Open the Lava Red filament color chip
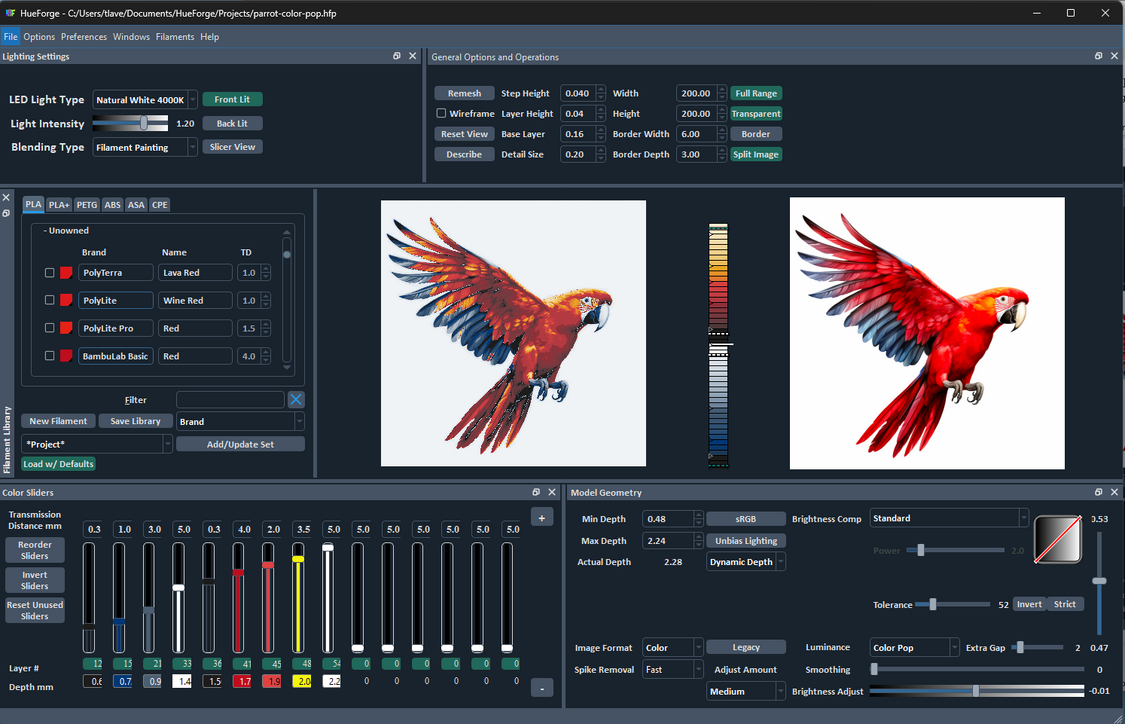1125x724 pixels. click(x=68, y=272)
